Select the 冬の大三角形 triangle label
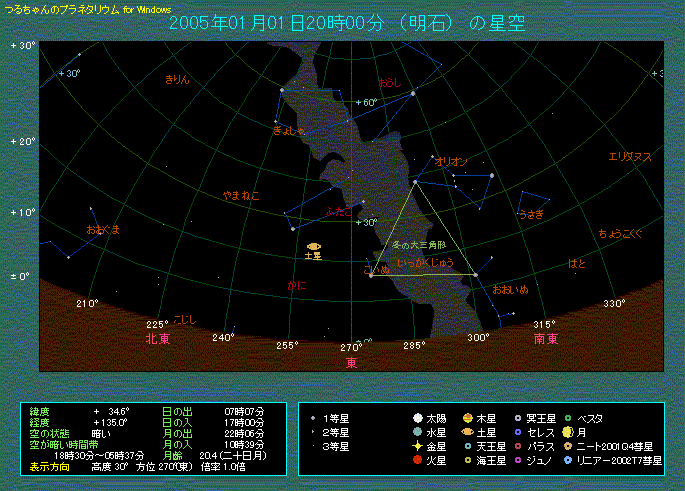 click(x=419, y=244)
